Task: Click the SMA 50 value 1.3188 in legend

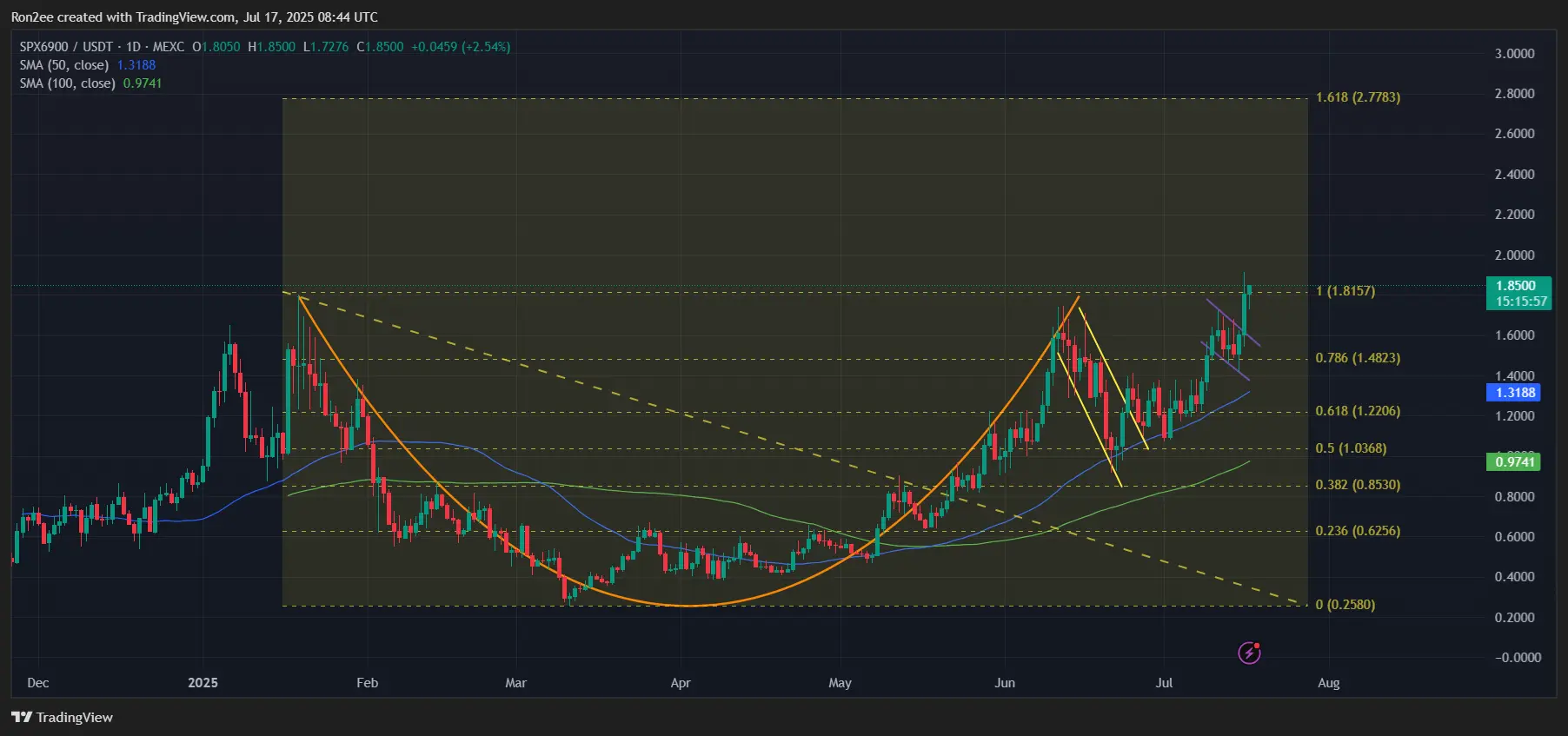Action: point(136,65)
